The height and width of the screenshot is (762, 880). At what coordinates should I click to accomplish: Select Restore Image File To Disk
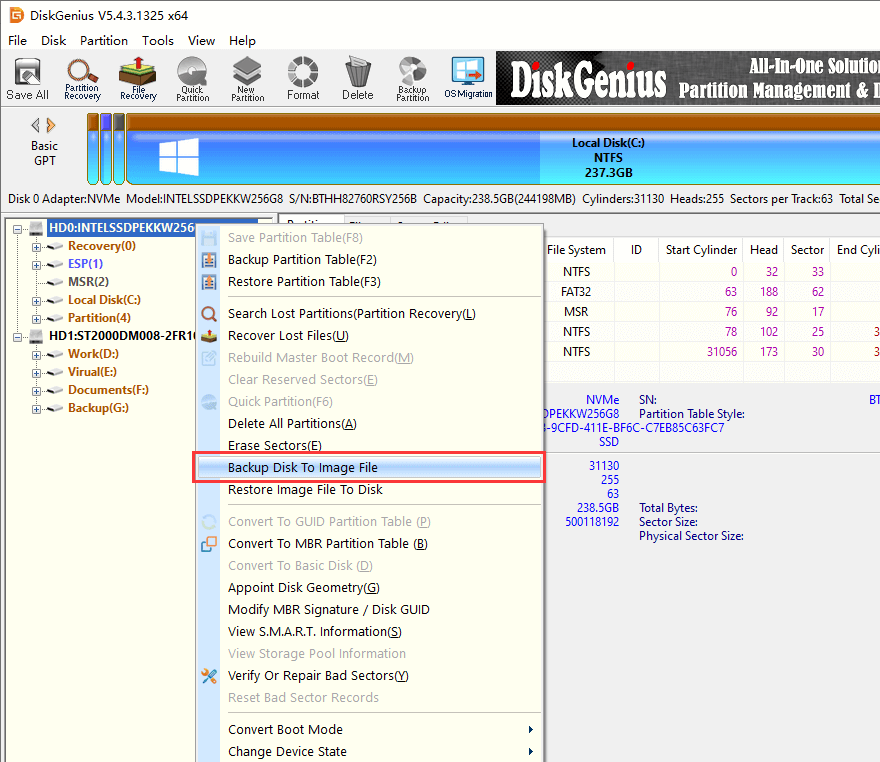click(305, 490)
